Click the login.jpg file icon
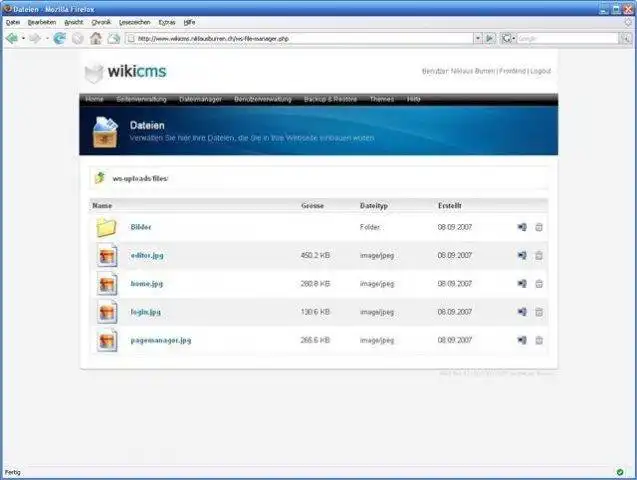637x480 pixels. pos(107,312)
